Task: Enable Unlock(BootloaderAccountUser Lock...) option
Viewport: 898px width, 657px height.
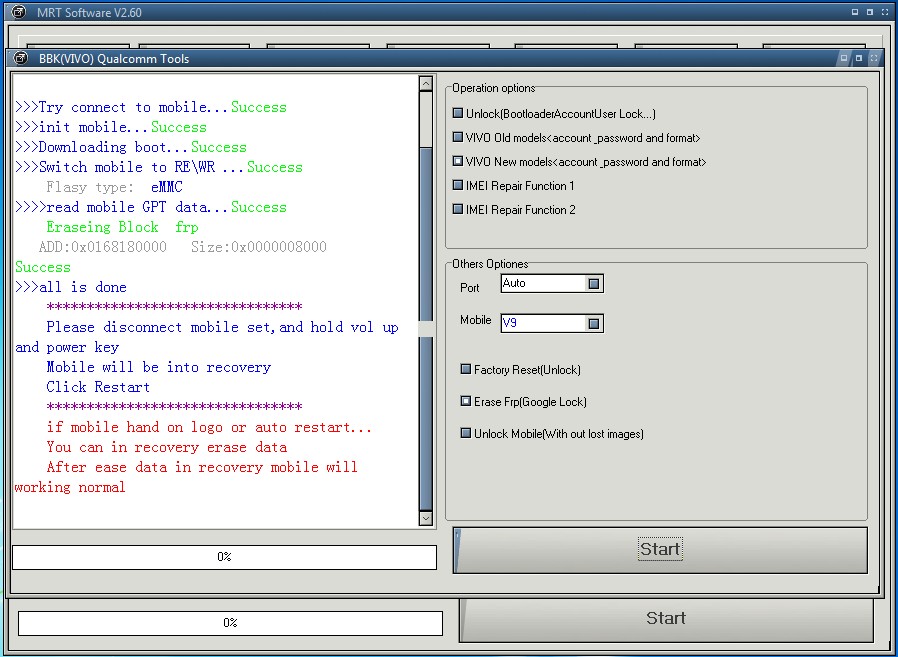Action: click(x=458, y=113)
